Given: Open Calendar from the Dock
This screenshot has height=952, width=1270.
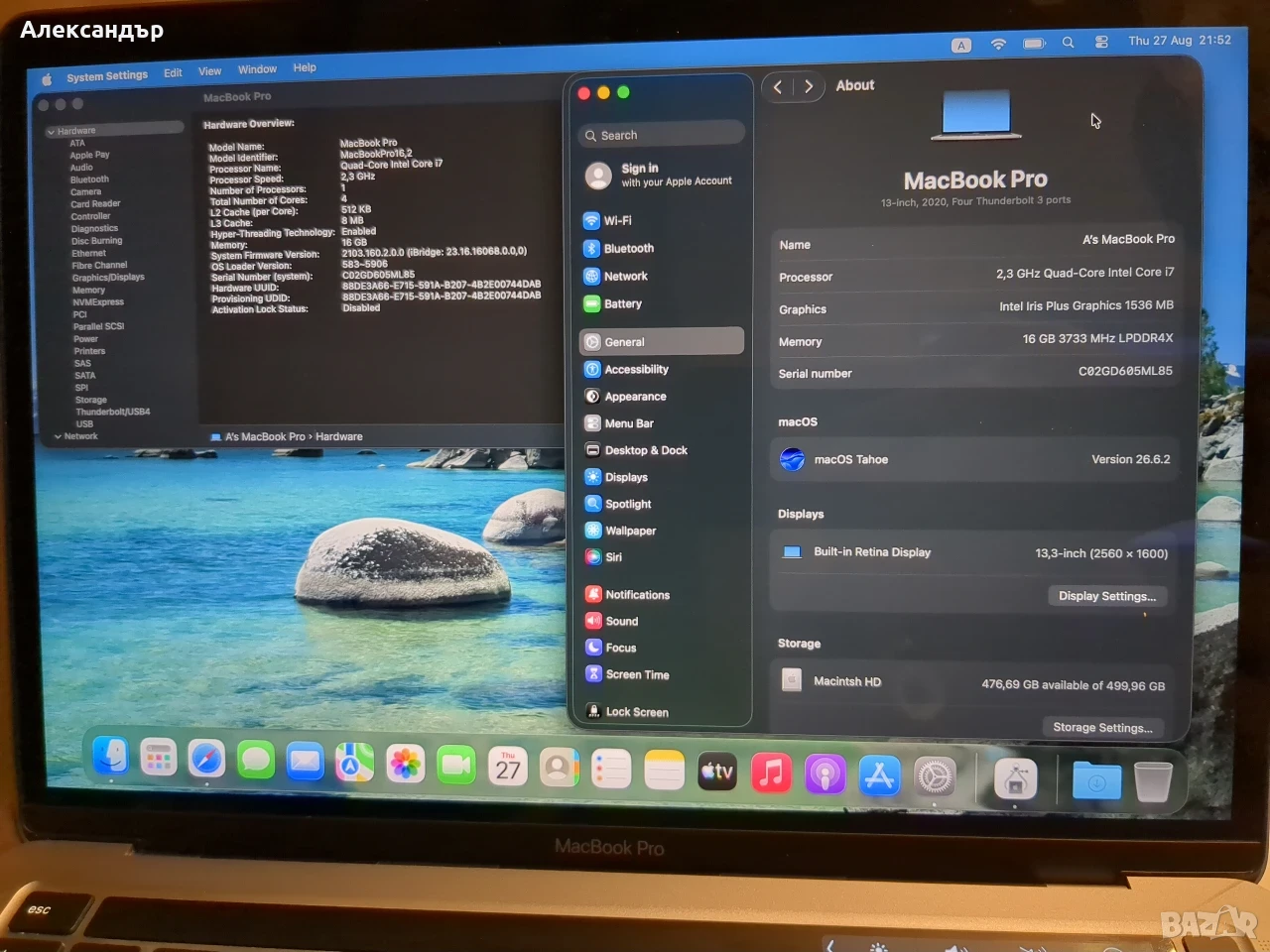Looking at the screenshot, I should click(x=507, y=767).
